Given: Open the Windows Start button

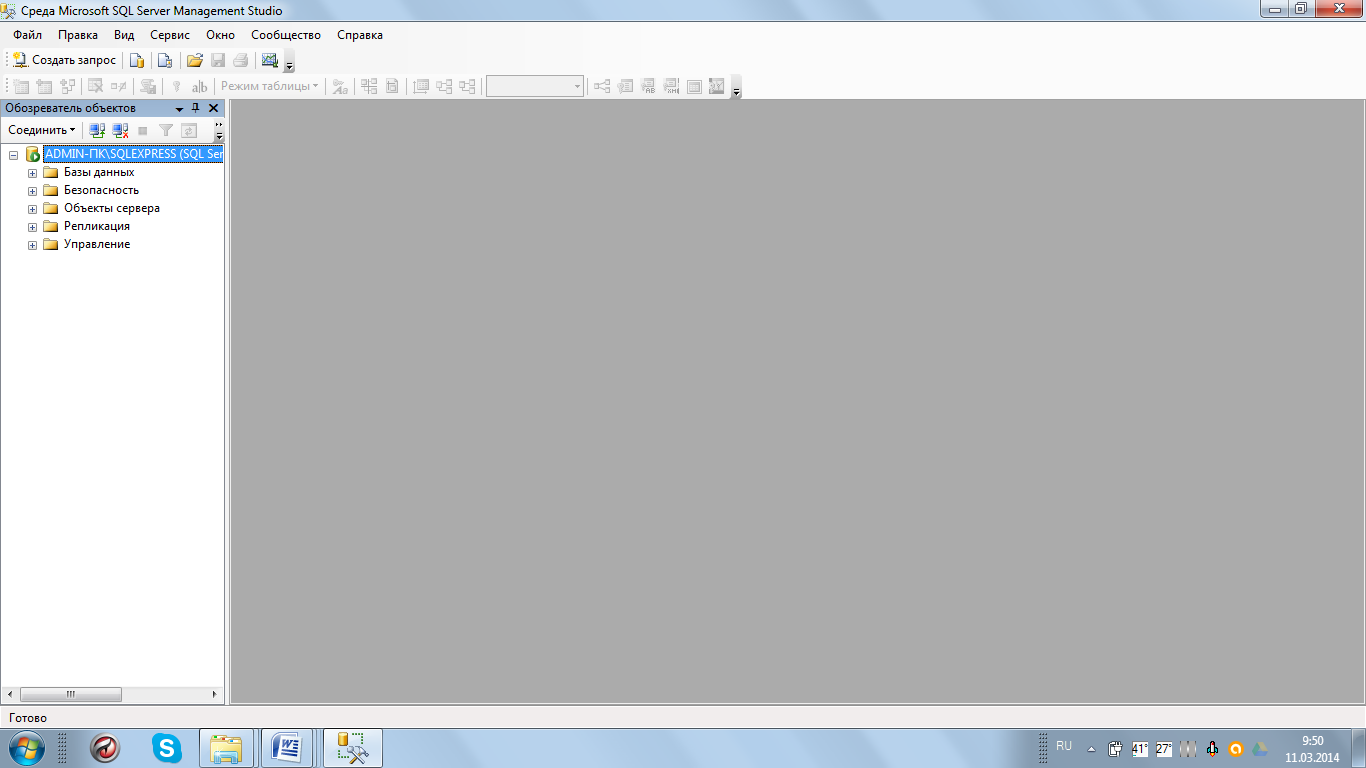Looking at the screenshot, I should tap(25, 747).
